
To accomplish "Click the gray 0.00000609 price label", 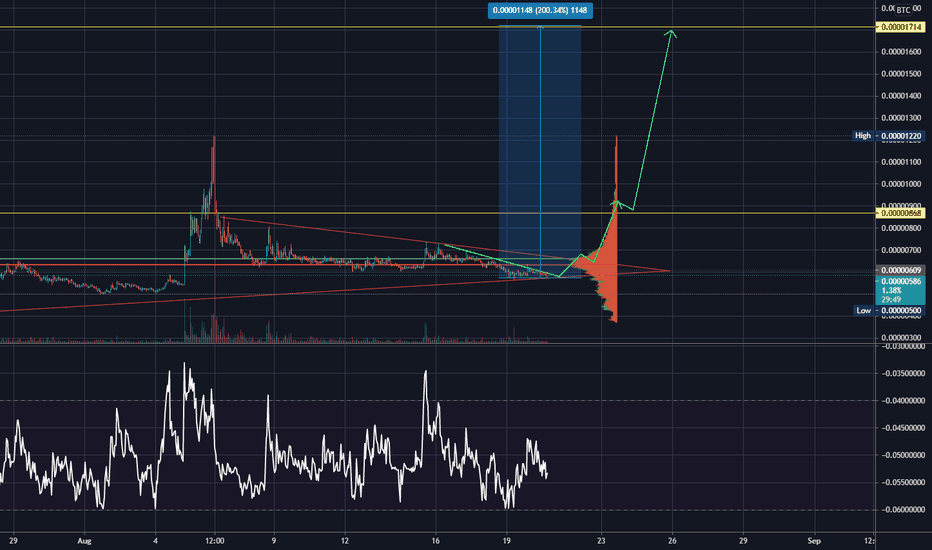I will 900,270.
